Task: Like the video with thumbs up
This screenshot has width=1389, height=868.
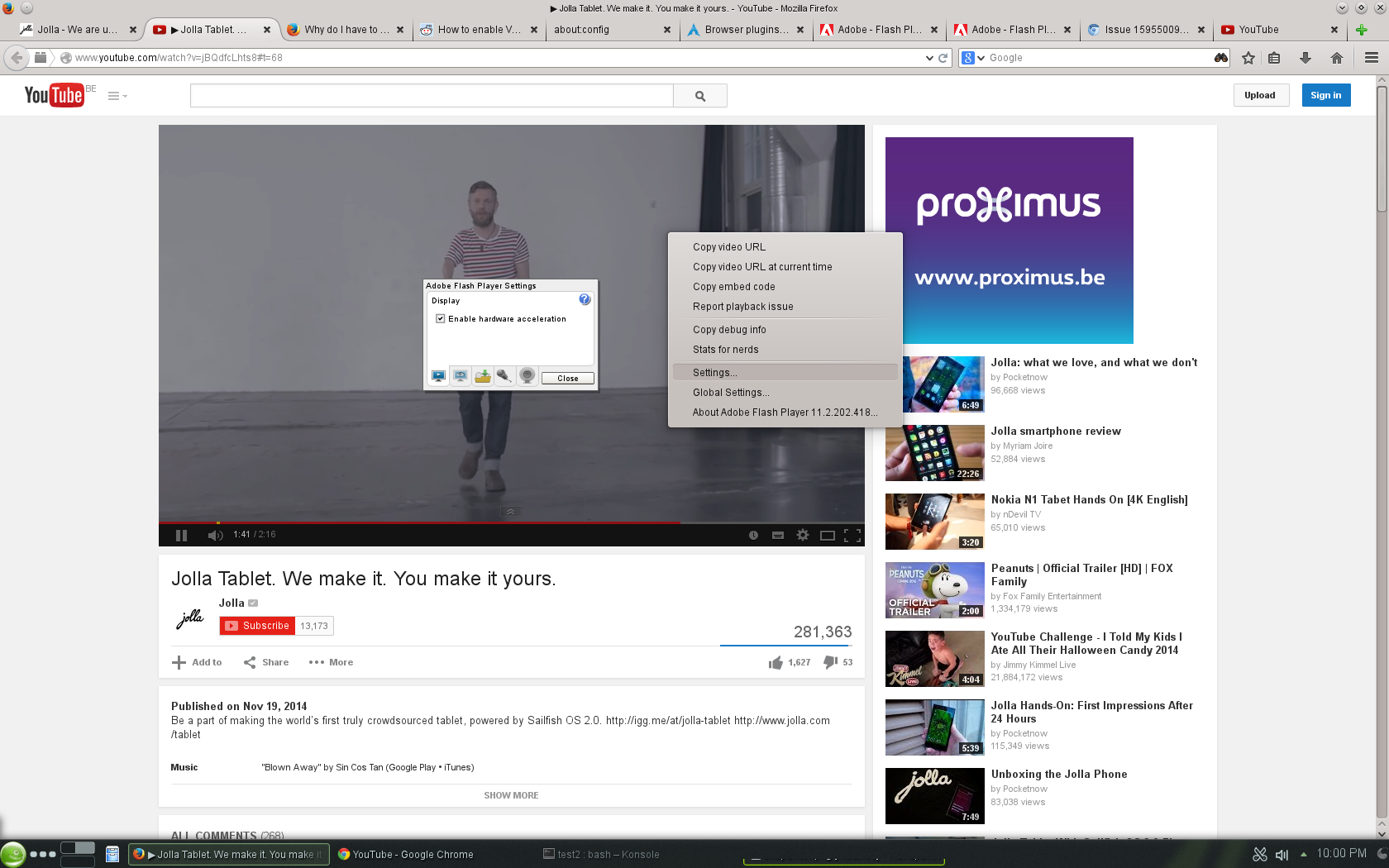Action: [x=776, y=663]
